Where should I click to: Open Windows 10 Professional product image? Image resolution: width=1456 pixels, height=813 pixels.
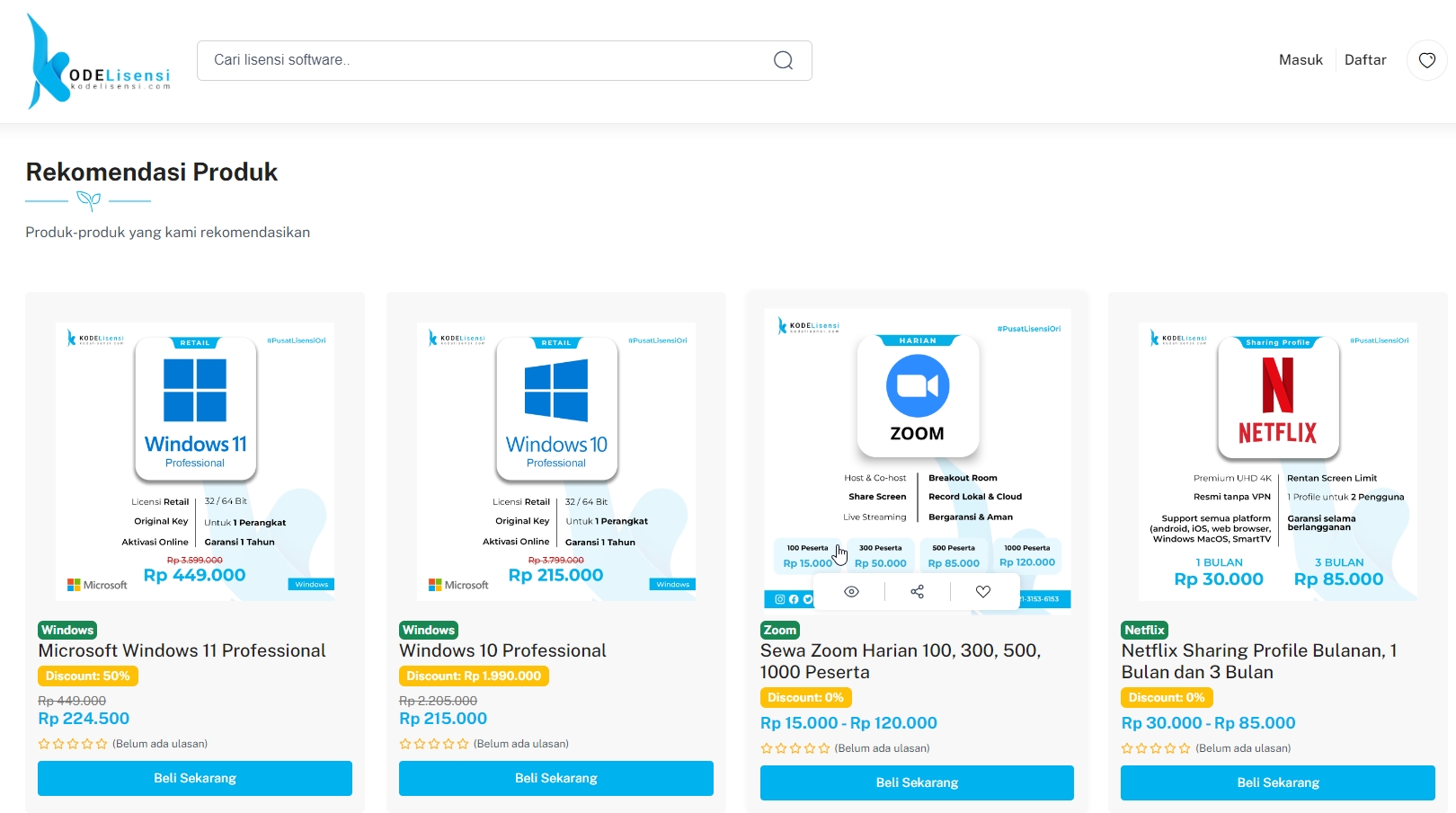(x=556, y=462)
